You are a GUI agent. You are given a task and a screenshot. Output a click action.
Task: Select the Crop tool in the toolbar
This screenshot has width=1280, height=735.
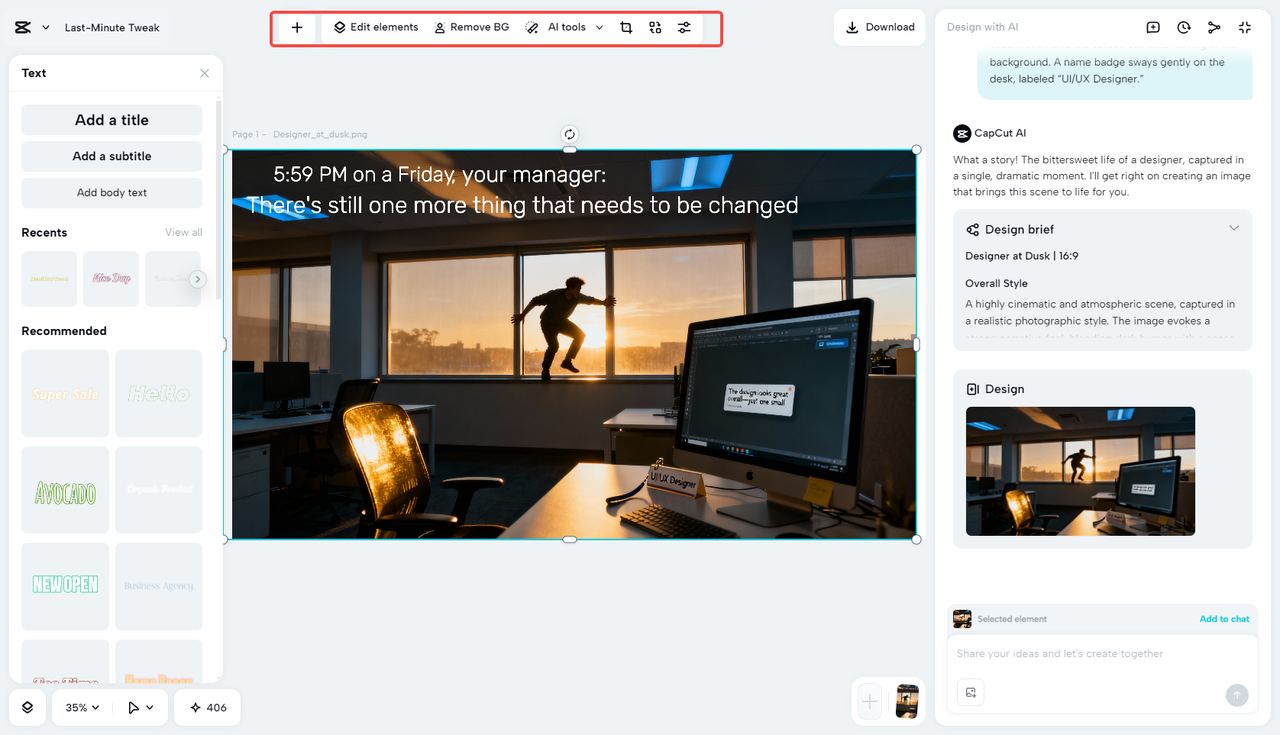tap(627, 27)
